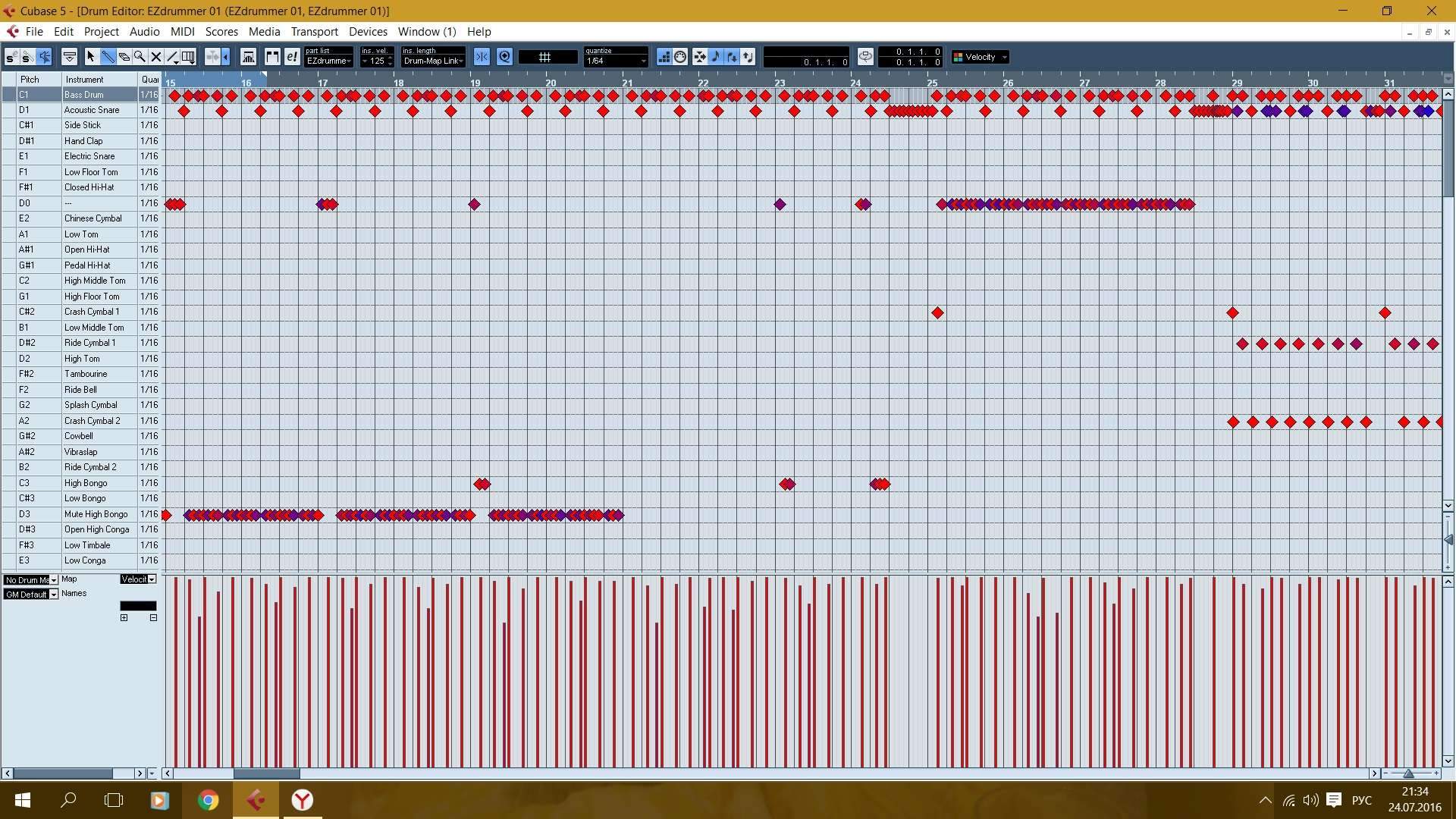Select the Object Selection arrow tool
Viewport: 1456px width, 819px height.
pyautogui.click(x=91, y=57)
